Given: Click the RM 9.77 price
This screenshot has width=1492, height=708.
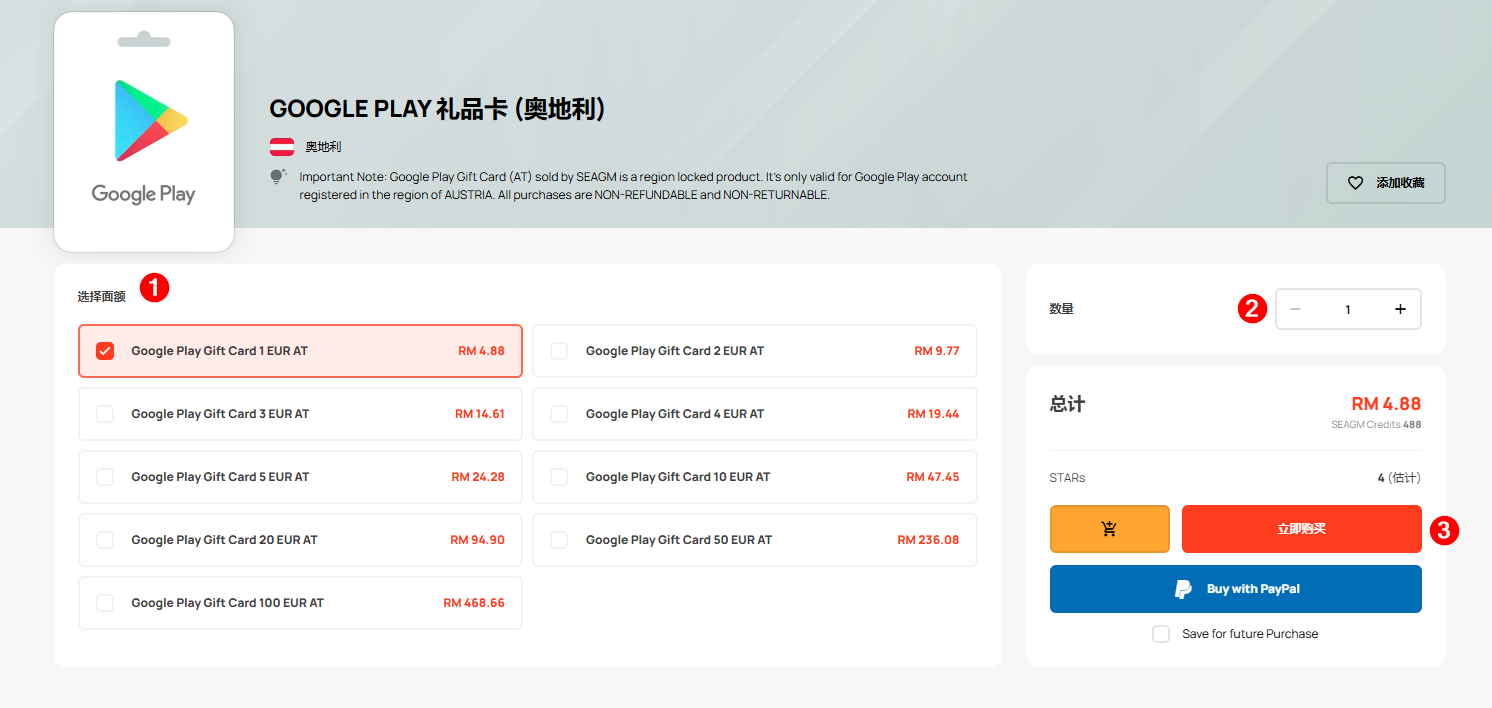Looking at the screenshot, I should pos(937,351).
